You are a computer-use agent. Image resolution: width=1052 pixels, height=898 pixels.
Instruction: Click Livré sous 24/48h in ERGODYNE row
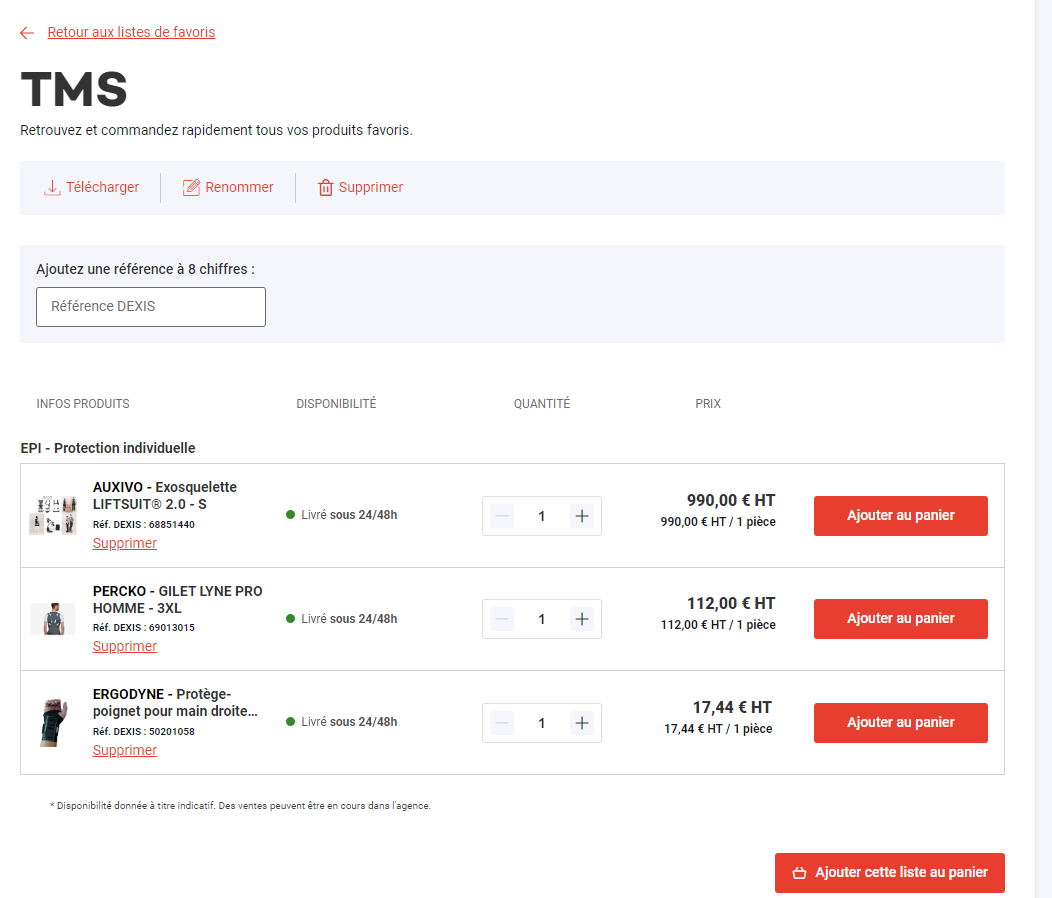(x=341, y=722)
